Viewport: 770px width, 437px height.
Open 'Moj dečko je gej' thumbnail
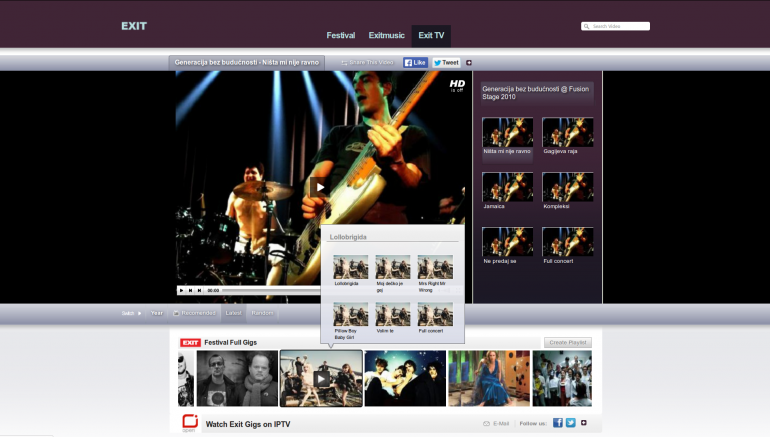(393, 267)
